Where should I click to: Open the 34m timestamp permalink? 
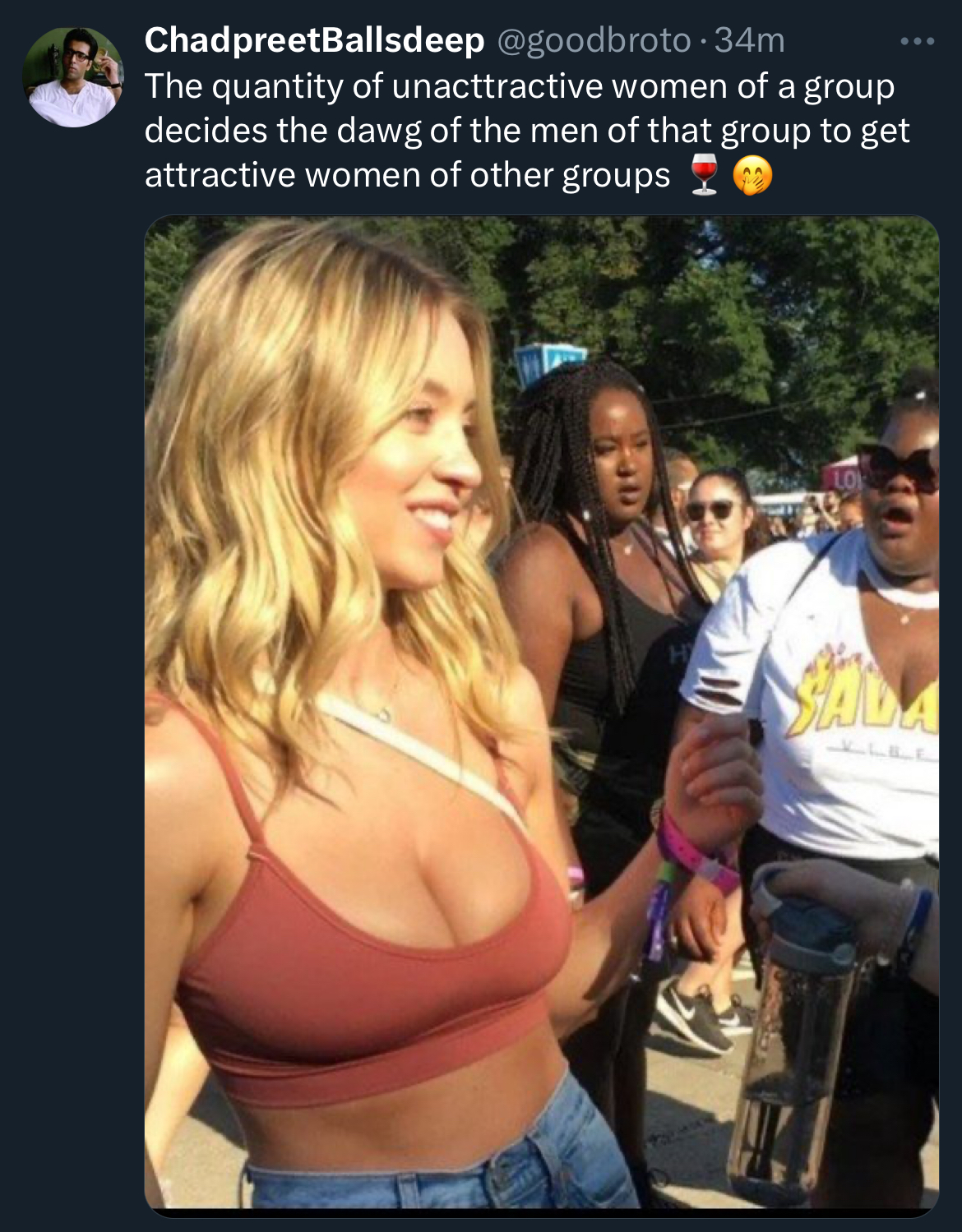(749, 40)
